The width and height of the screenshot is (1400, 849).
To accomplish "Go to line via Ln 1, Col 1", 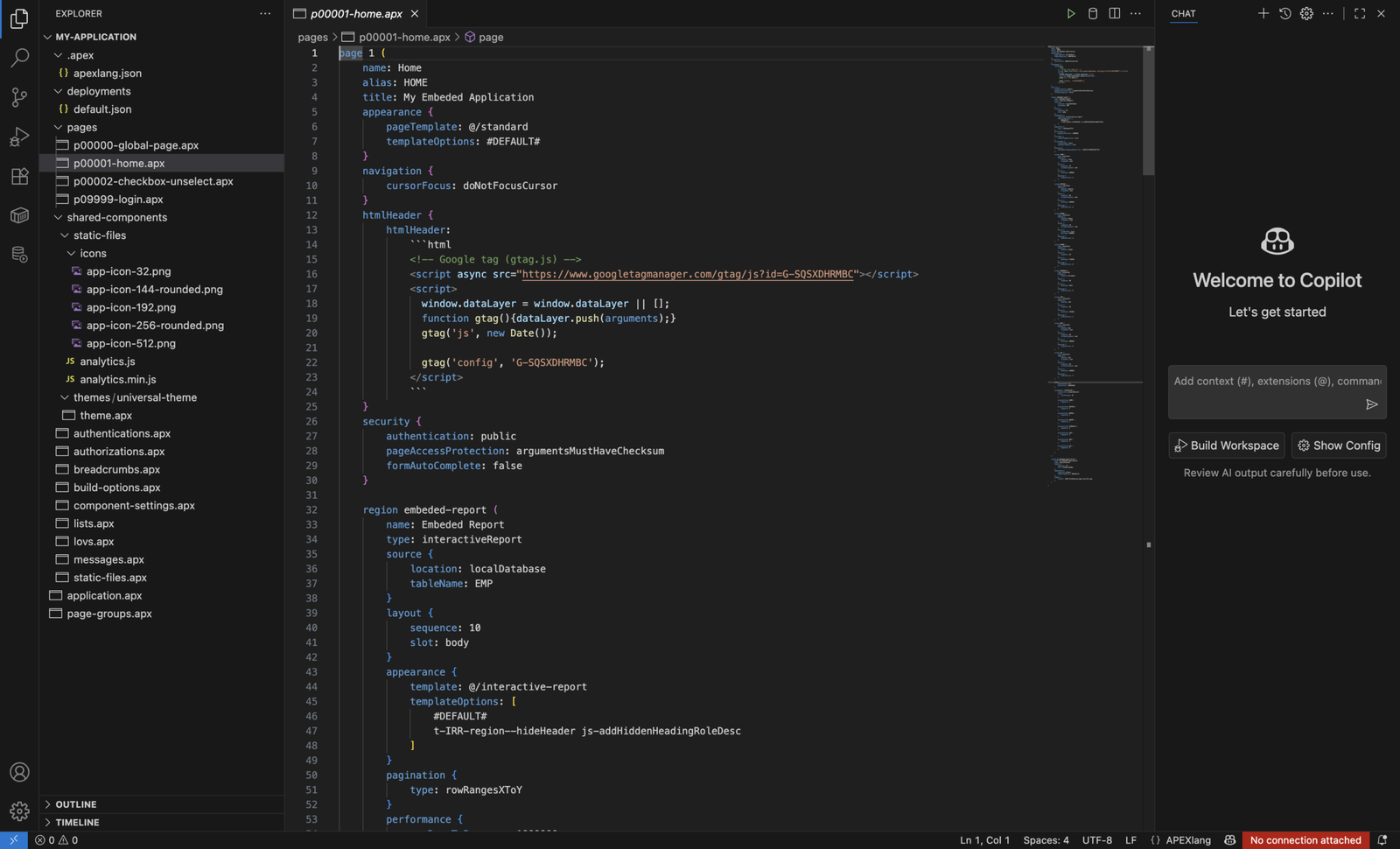I will pyautogui.click(x=985, y=840).
